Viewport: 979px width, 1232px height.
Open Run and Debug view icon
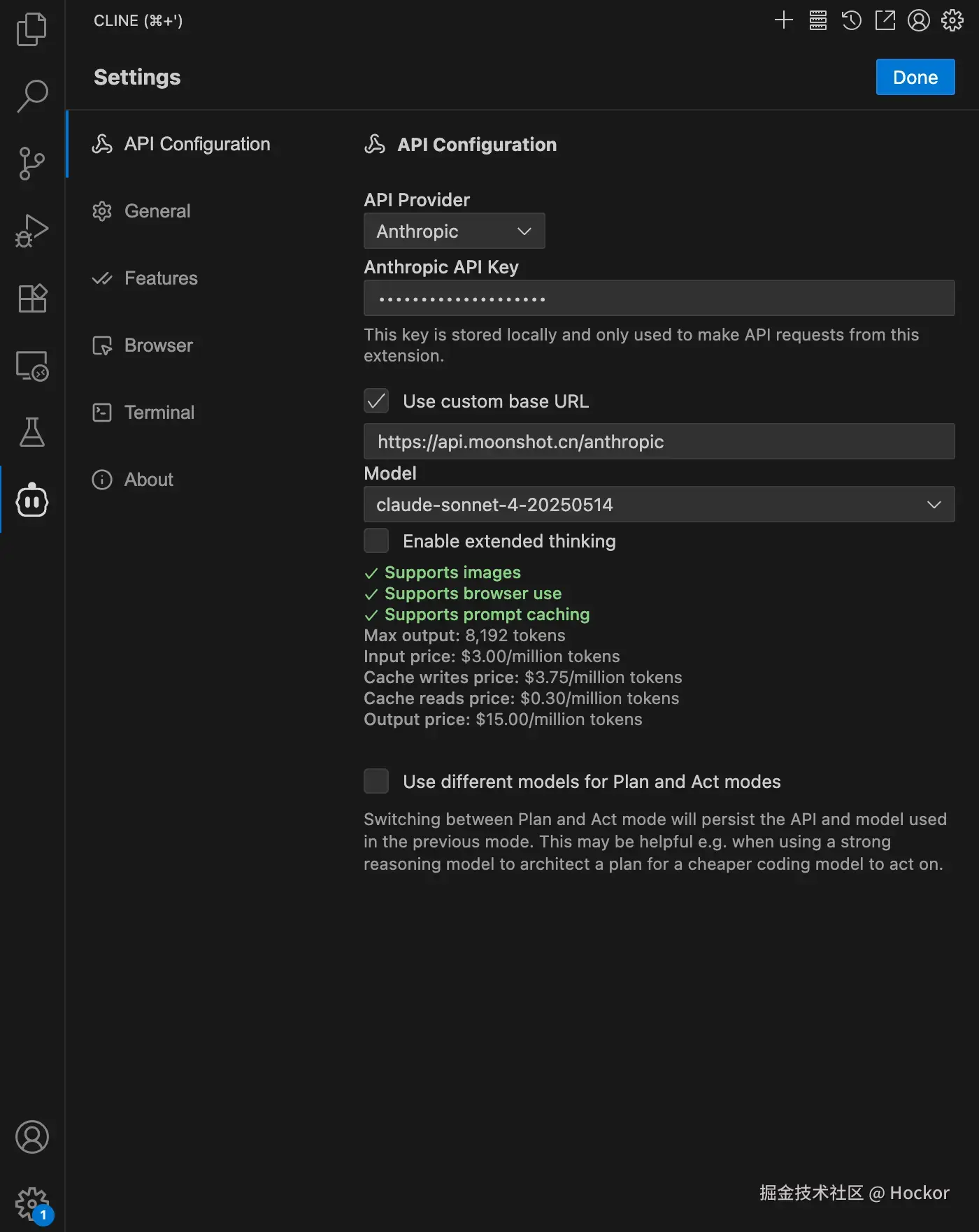[31, 231]
